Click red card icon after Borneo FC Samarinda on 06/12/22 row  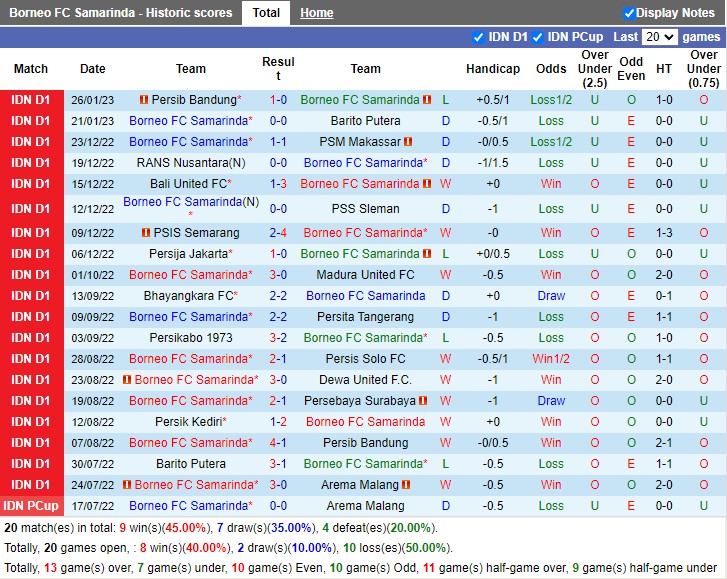[x=427, y=254]
